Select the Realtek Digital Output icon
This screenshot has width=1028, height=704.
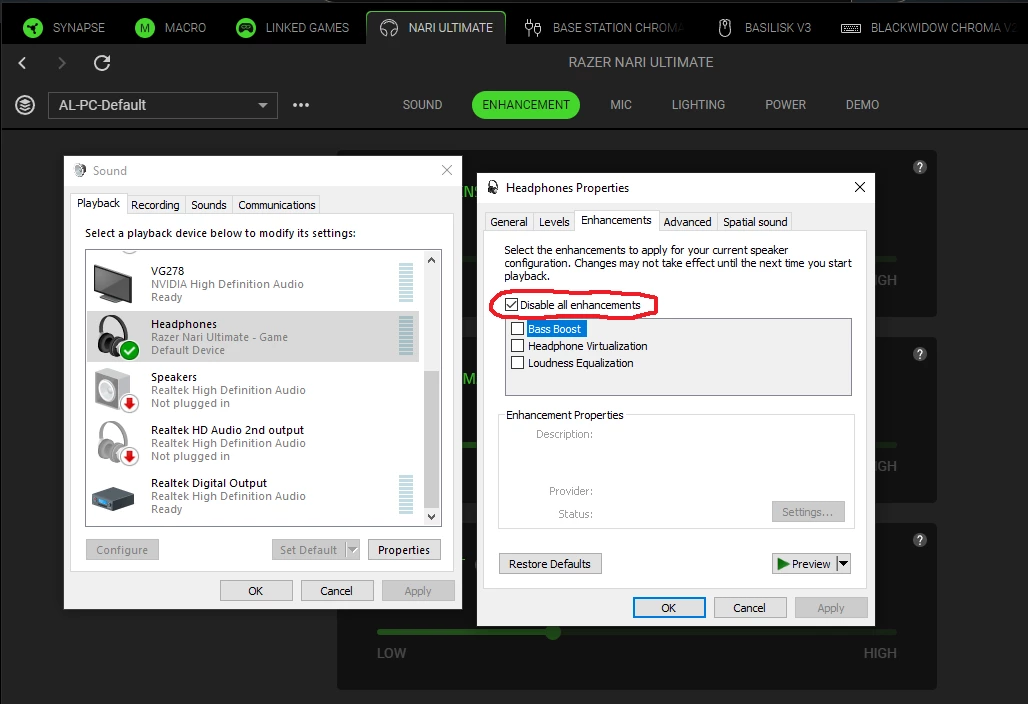coord(113,498)
